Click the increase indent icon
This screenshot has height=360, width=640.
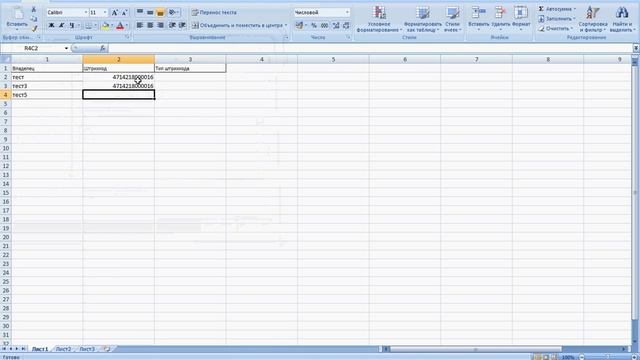click(x=182, y=25)
